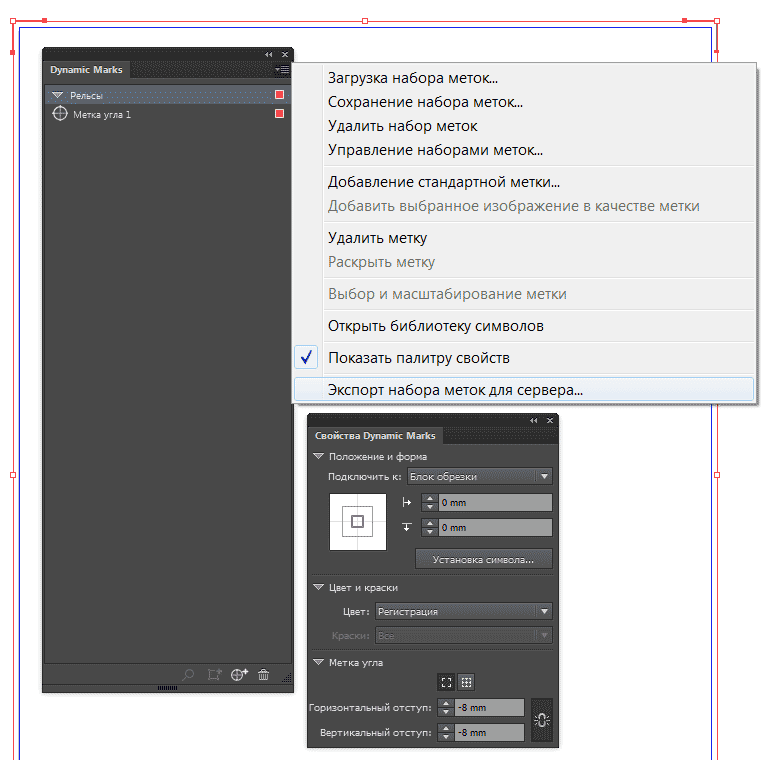Image resolution: width=772 pixels, height=760 pixels.
Task: Increase the Вертикальный отступ stepper
Action: (x=446, y=728)
